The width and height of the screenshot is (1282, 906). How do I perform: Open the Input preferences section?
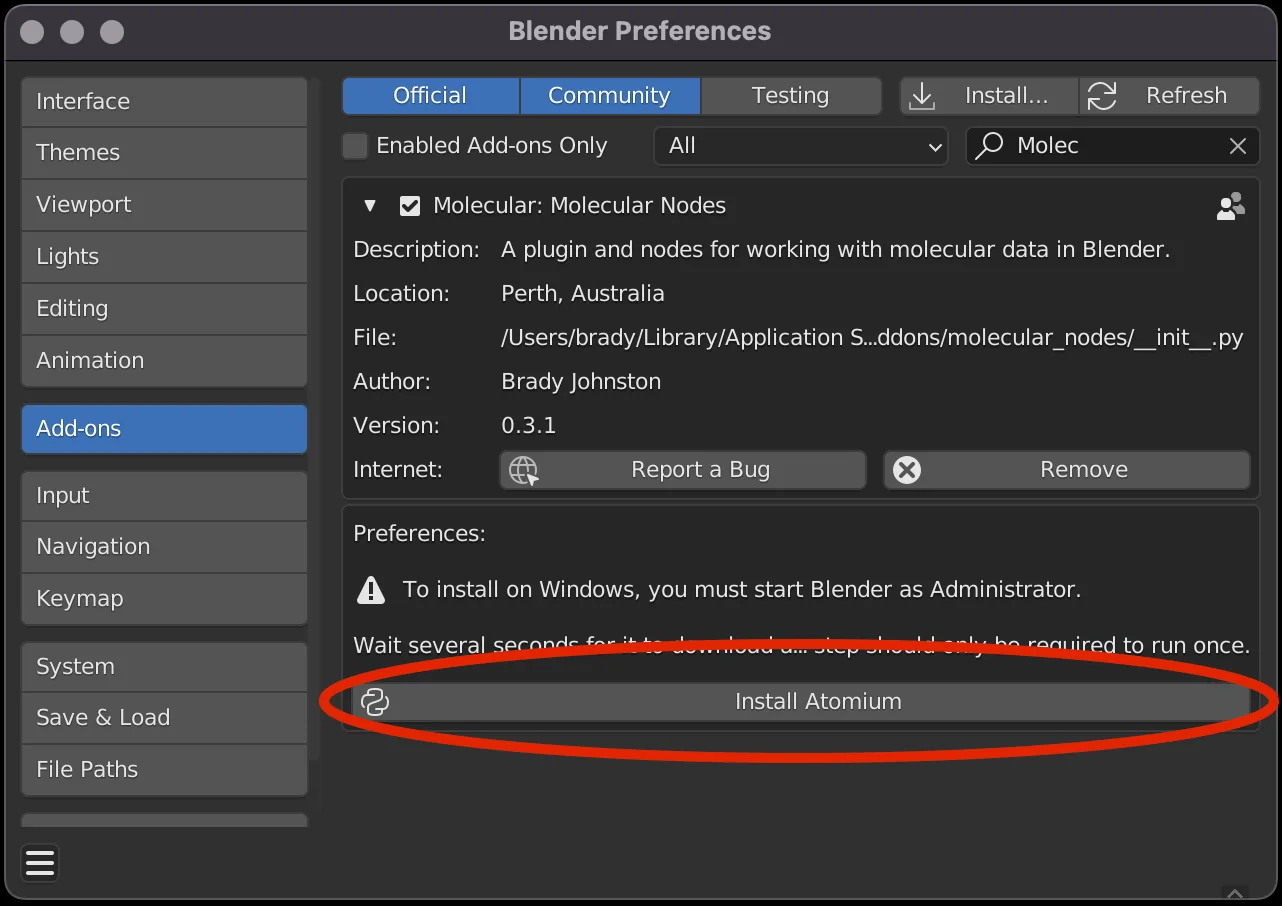[164, 496]
